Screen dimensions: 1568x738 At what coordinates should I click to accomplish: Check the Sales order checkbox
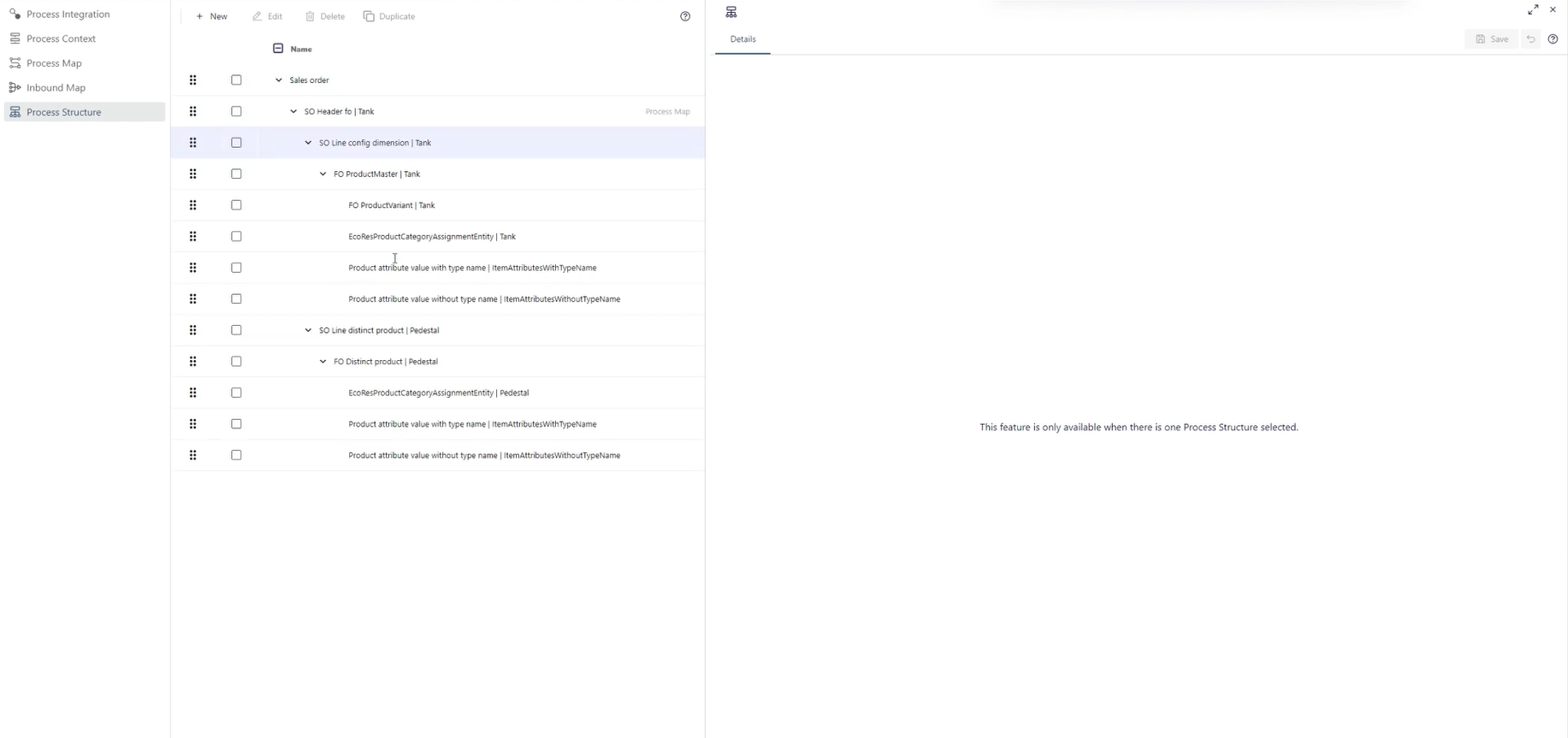[x=236, y=80]
